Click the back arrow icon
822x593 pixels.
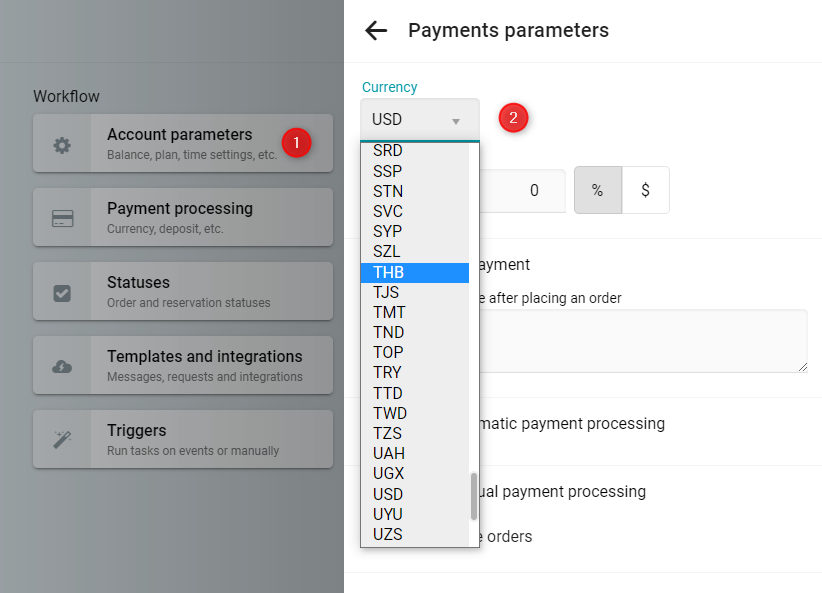[376, 30]
